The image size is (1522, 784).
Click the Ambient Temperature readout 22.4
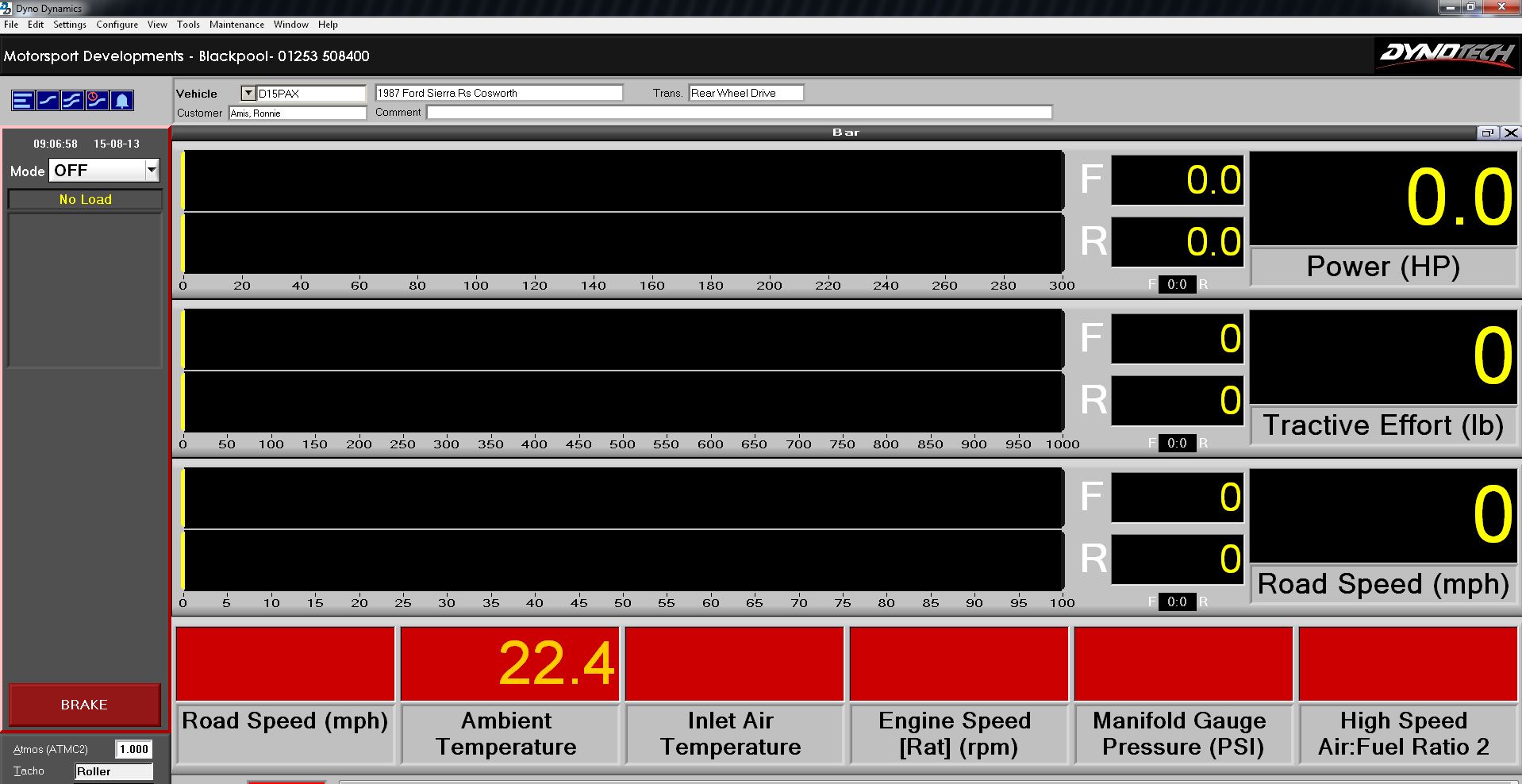coord(509,663)
